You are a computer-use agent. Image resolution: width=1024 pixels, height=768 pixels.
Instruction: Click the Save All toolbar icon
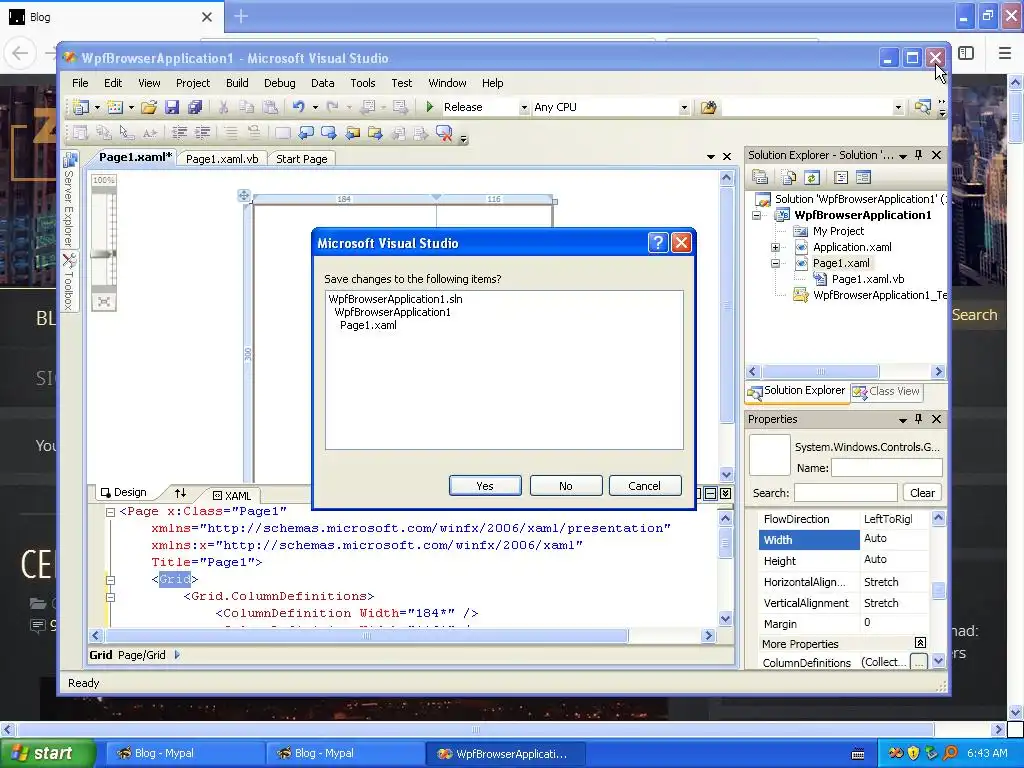click(x=195, y=107)
